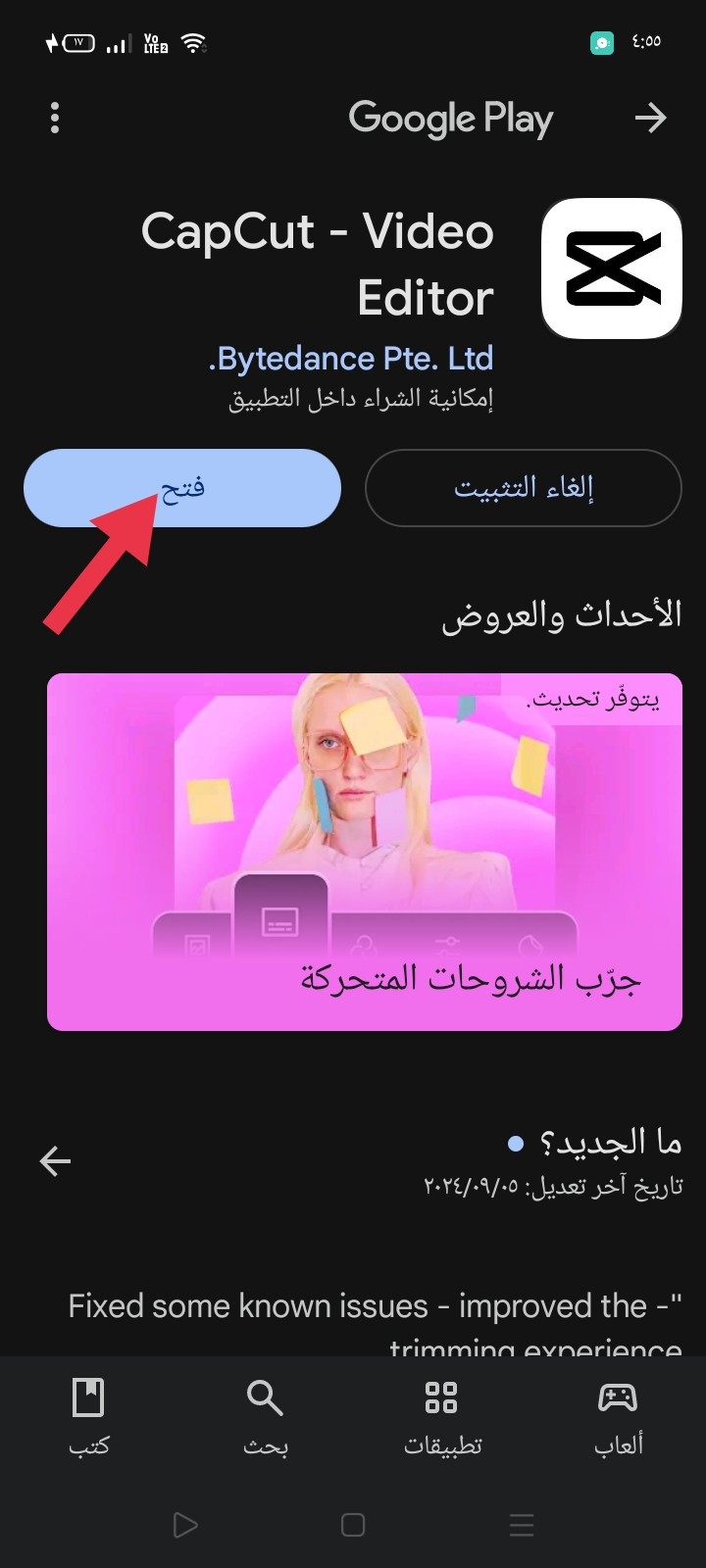Tap the blue فتح (Open) button
This screenshot has width=706, height=1568.
pos(182,488)
